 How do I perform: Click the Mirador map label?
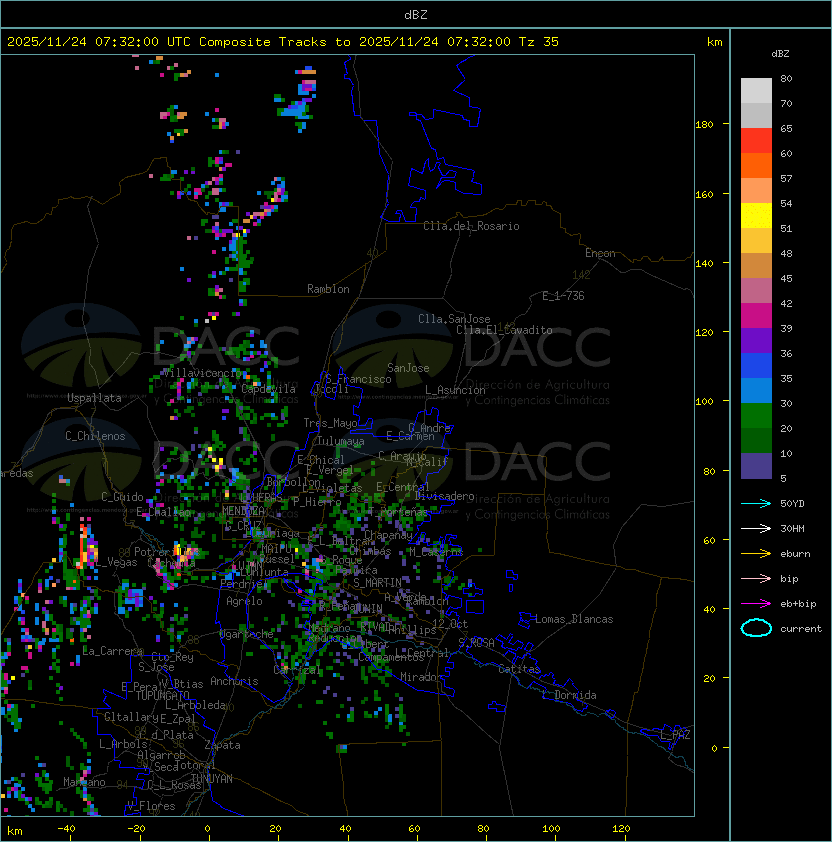[422, 677]
